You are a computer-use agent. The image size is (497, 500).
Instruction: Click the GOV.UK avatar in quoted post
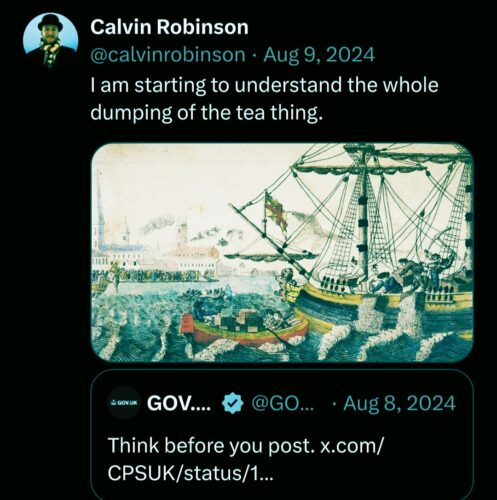[x=123, y=403]
